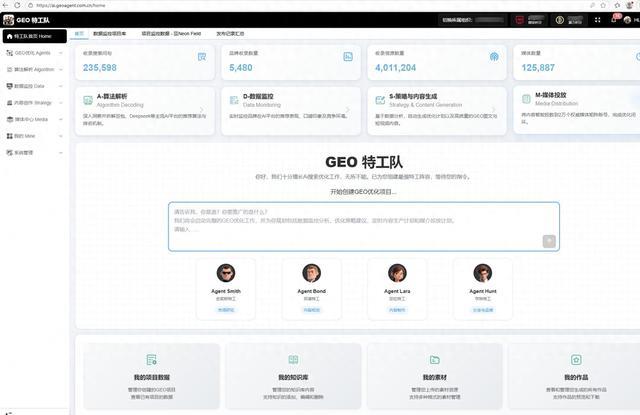Click the arrow on Data Monitoring card
The height and width of the screenshot is (415, 640).
tap(348, 109)
